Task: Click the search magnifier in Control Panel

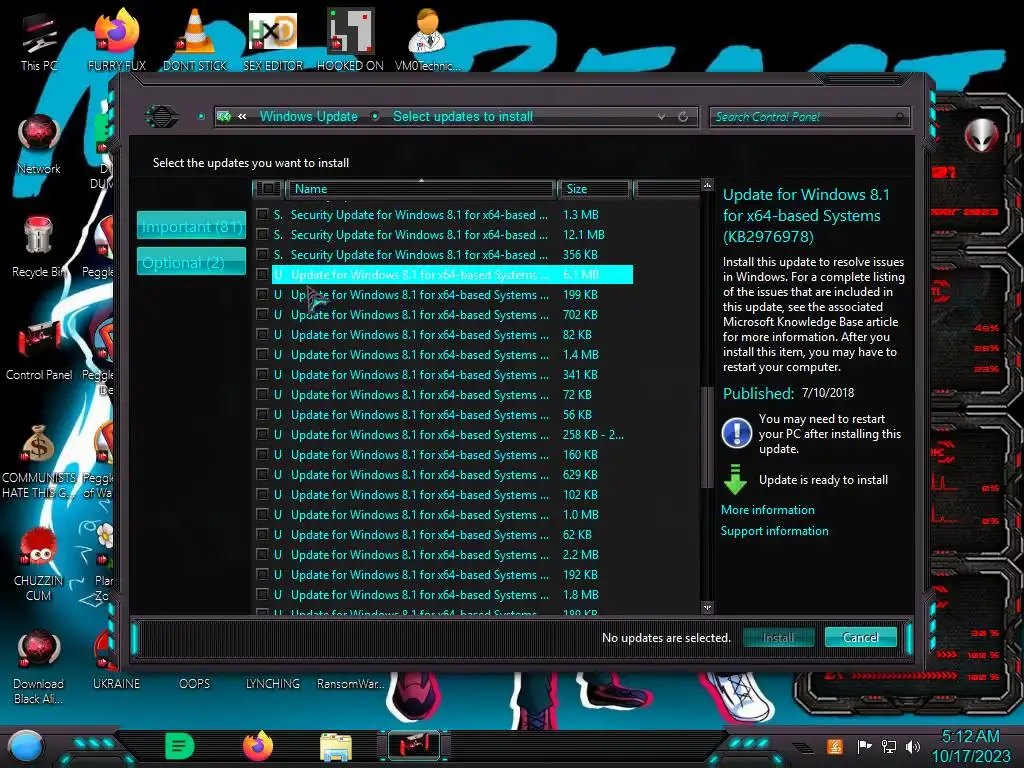Action: click(x=900, y=116)
